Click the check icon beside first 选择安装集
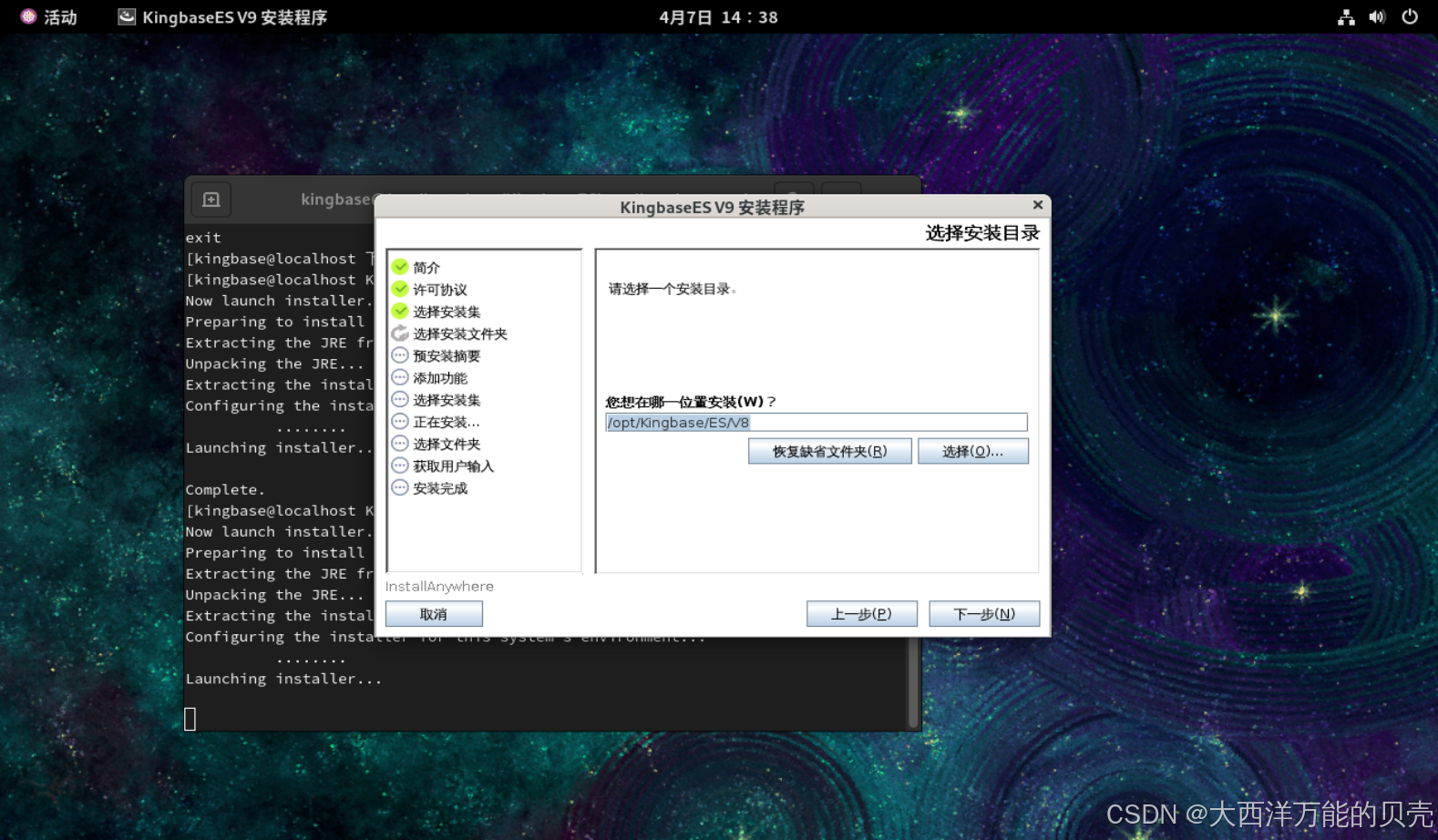 [400, 311]
